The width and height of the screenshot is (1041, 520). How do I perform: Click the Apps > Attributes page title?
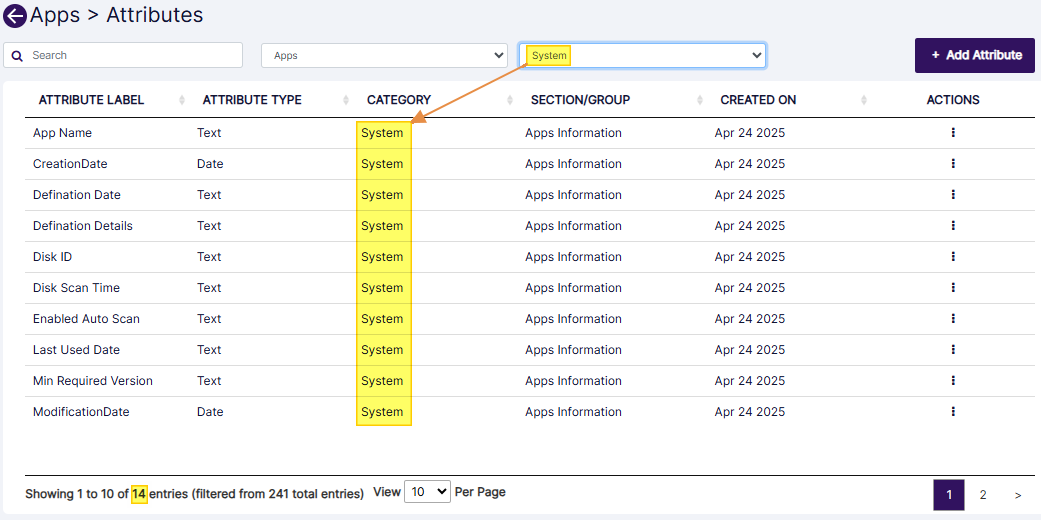(117, 15)
